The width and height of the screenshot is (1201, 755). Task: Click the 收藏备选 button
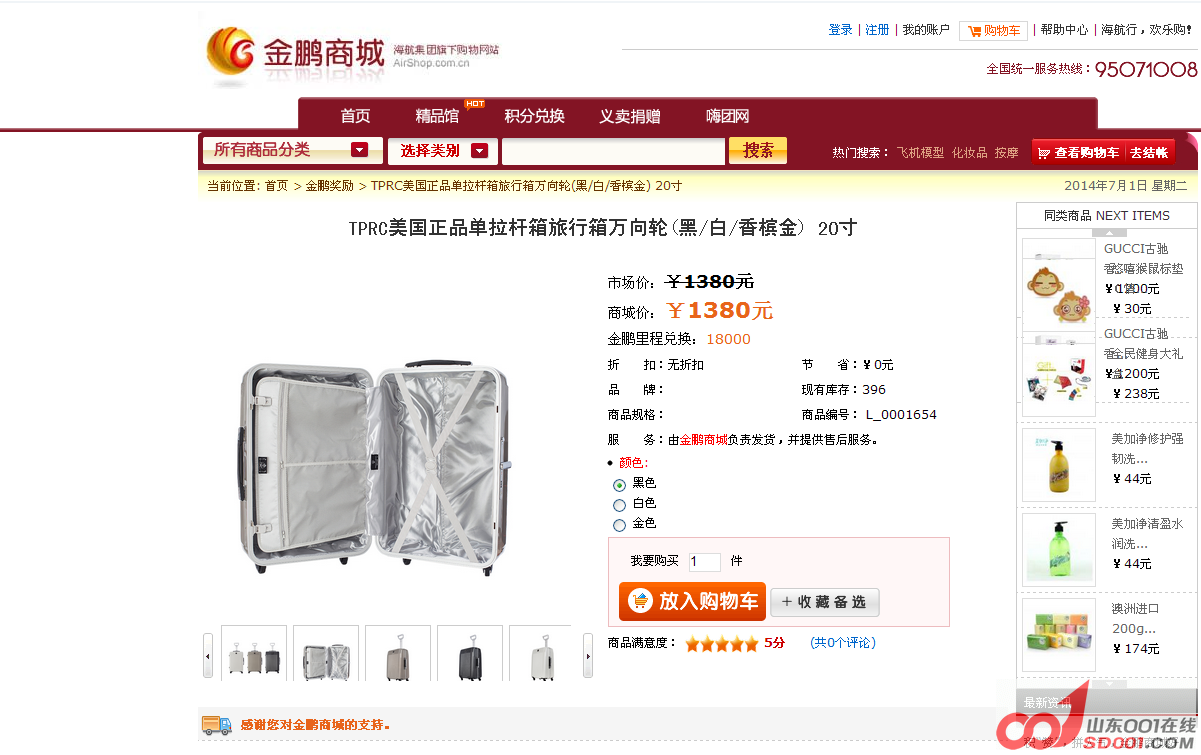pos(825,602)
